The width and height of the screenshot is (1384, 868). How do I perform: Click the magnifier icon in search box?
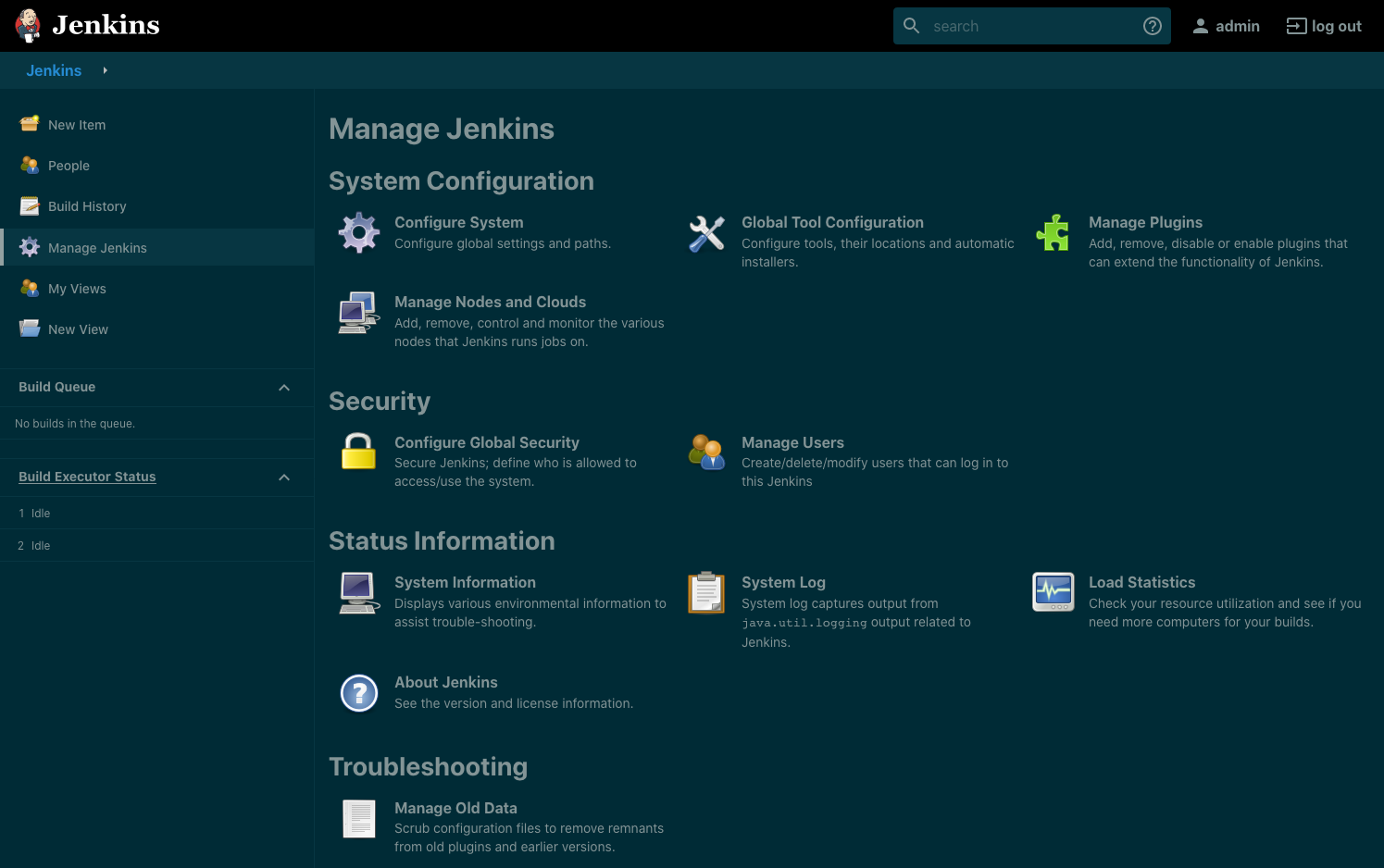(911, 26)
